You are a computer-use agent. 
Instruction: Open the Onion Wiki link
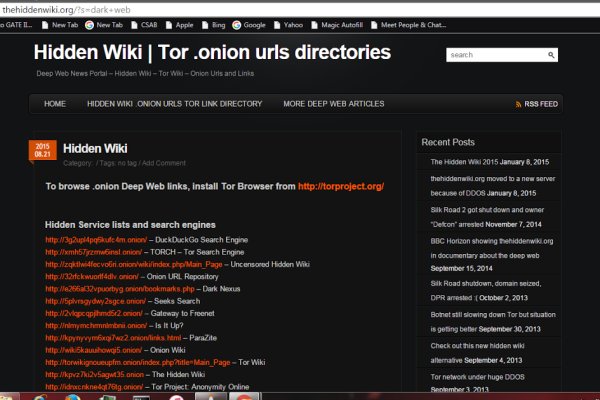(x=93, y=350)
